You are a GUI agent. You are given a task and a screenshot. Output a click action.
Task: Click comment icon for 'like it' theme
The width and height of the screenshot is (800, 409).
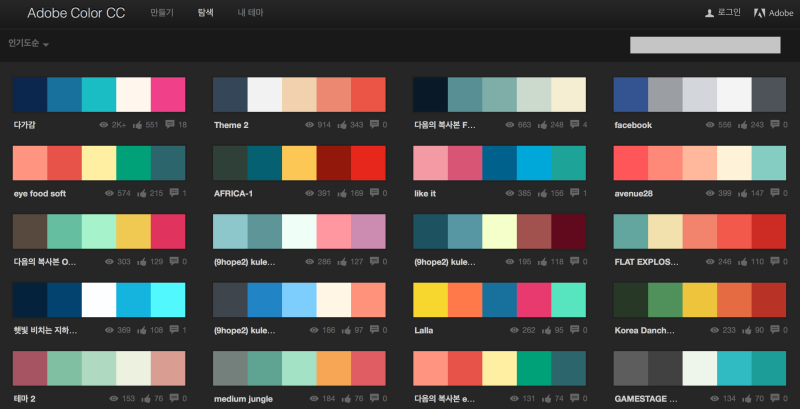[574, 193]
